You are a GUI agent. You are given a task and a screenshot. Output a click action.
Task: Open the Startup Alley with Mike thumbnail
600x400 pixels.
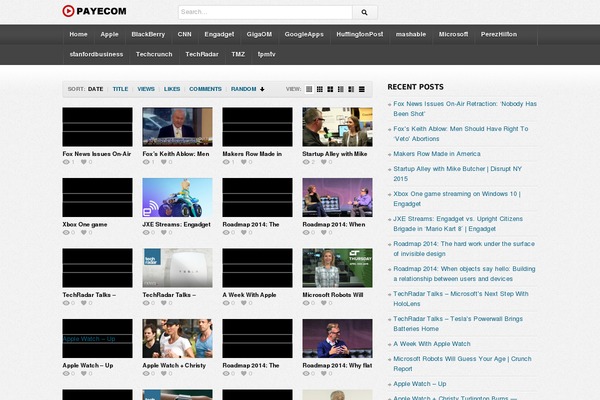(x=338, y=127)
